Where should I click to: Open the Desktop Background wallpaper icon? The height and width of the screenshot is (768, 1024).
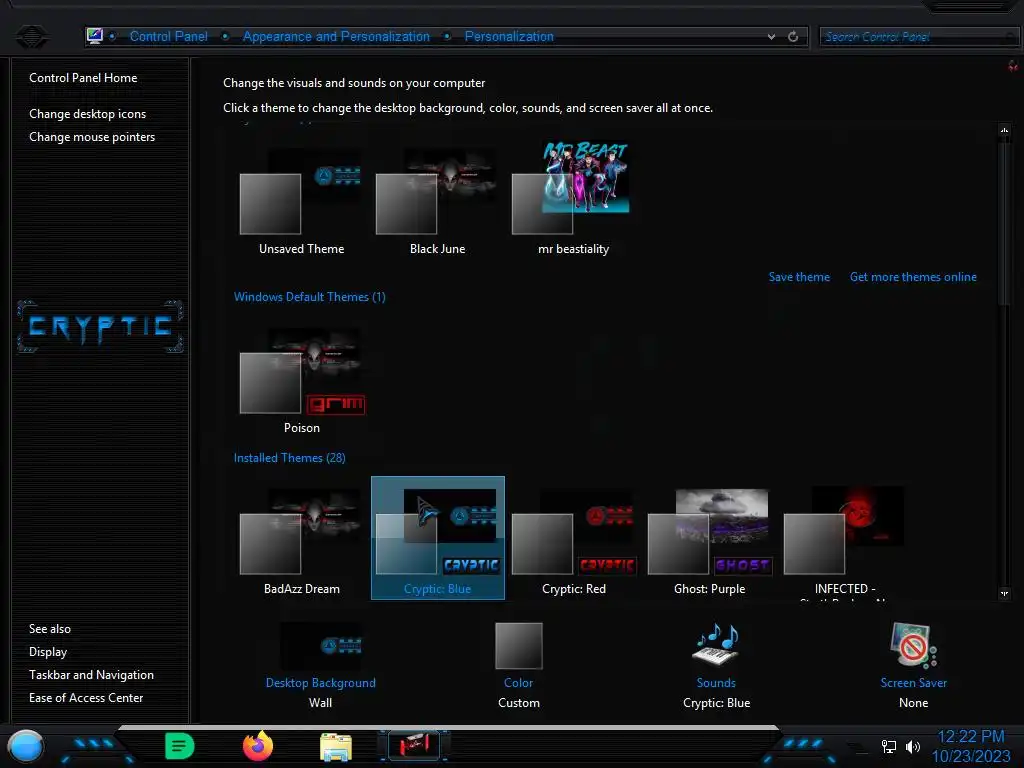(x=321, y=645)
